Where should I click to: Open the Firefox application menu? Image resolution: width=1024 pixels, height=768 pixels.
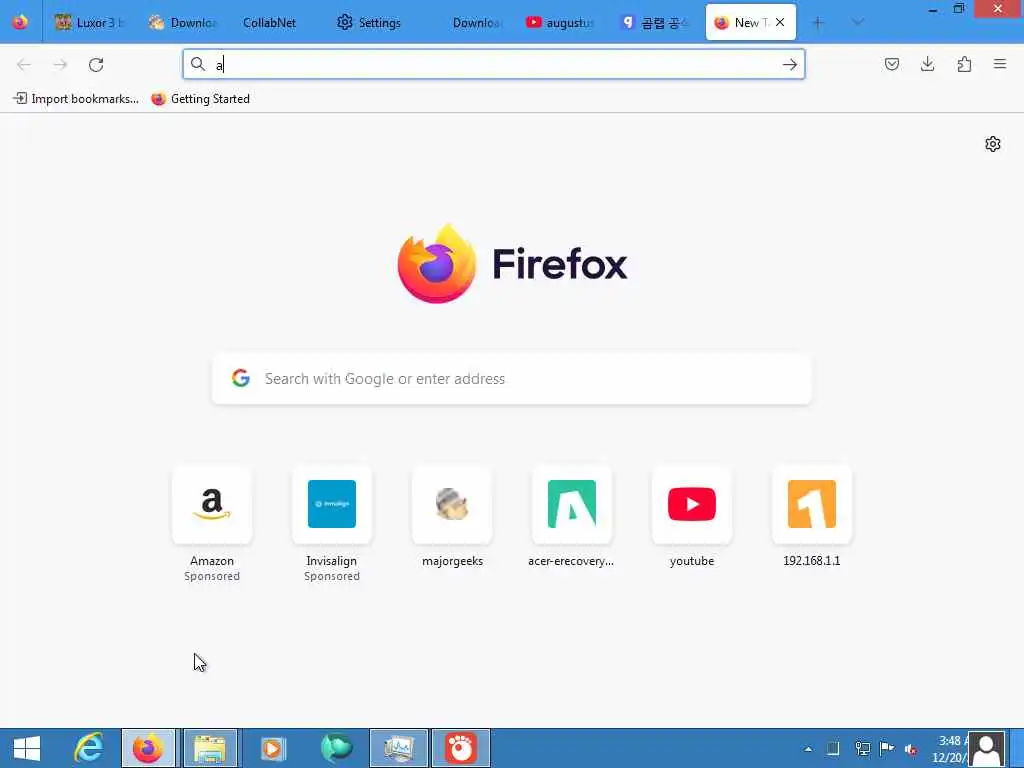(x=1000, y=64)
